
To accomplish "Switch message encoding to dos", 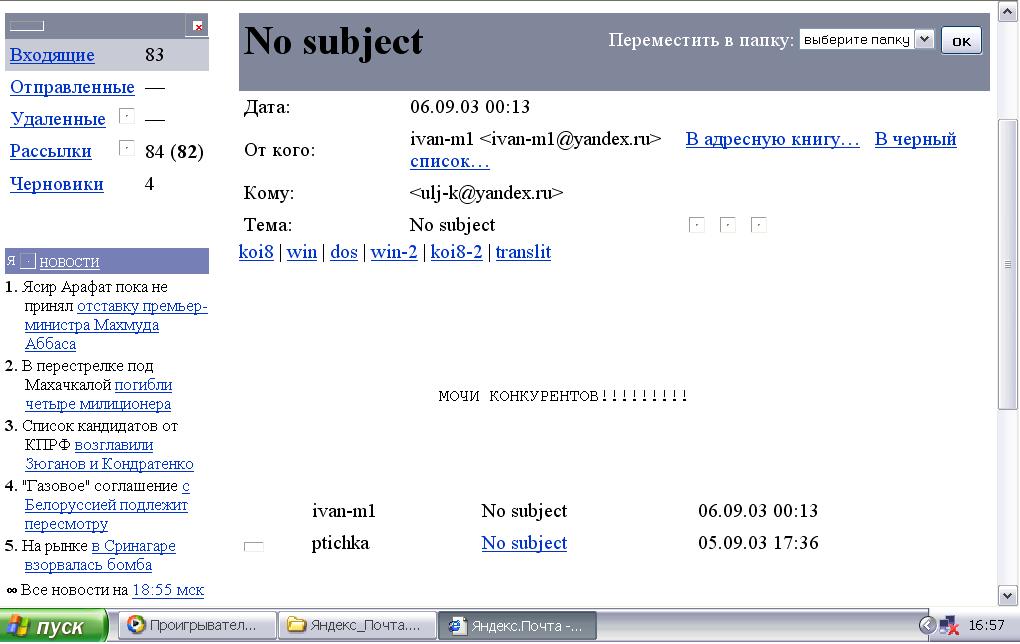I will [x=343, y=252].
